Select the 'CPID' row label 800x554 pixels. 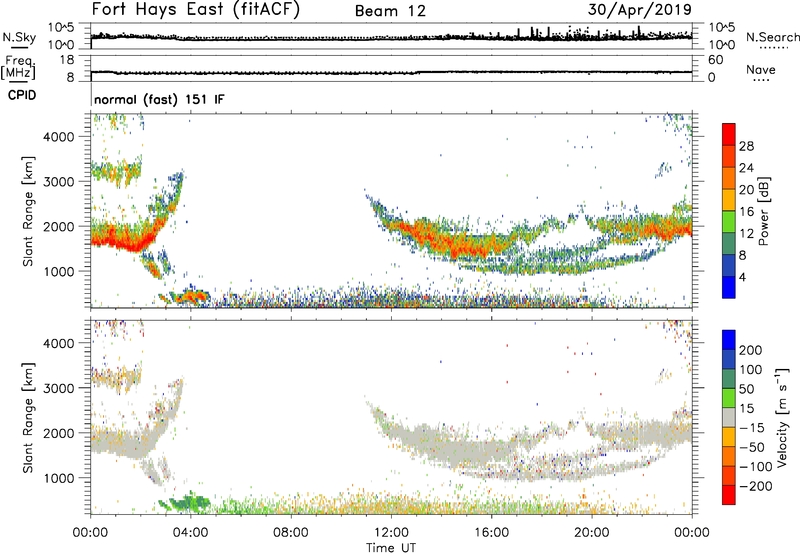click(x=22, y=95)
